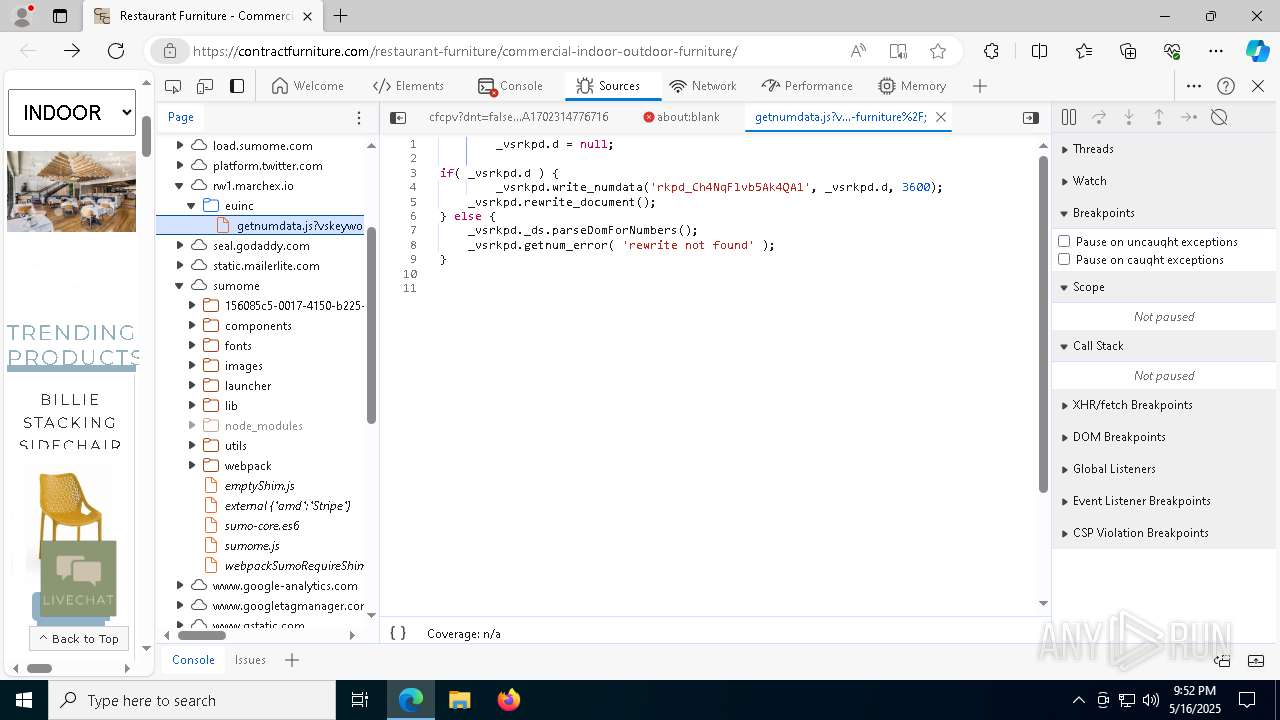Open Read aloud icon in address bar
The width and height of the screenshot is (1280, 720).
tap(858, 51)
